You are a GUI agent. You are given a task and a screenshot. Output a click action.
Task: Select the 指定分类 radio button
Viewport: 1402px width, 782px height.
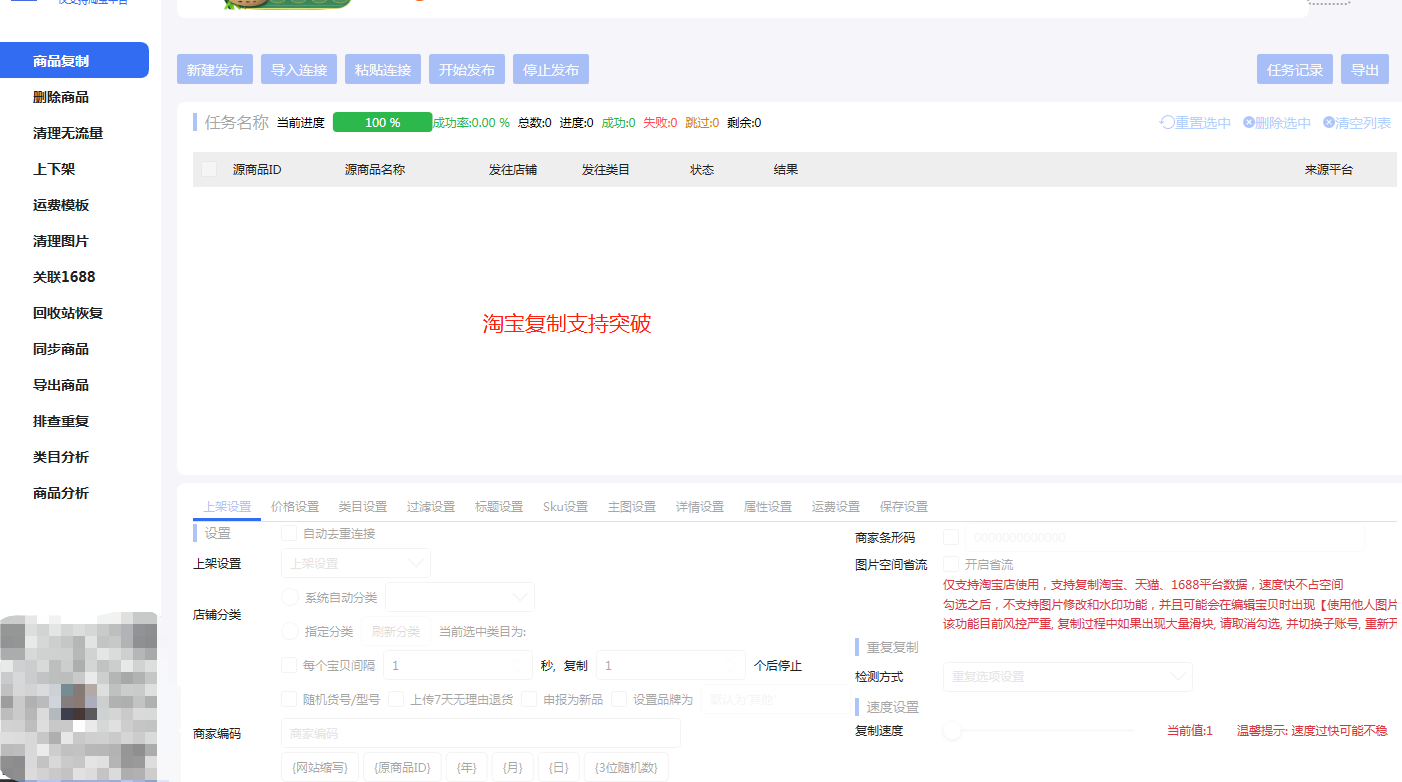tap(290, 631)
